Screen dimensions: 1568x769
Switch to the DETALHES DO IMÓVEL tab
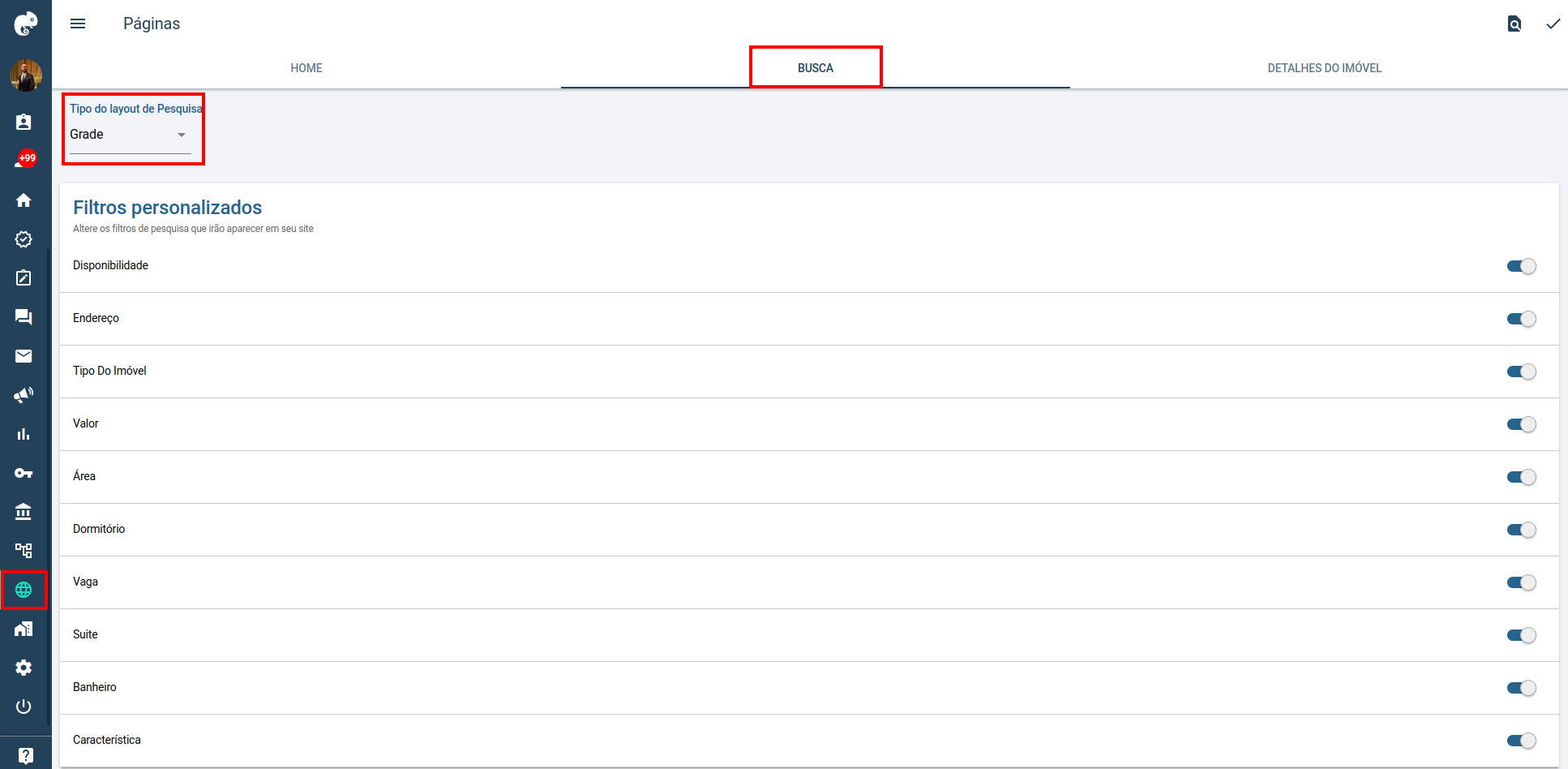[1324, 68]
